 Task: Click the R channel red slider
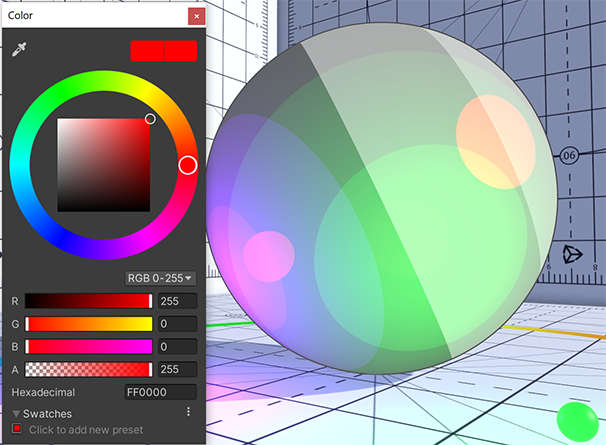[89, 301]
